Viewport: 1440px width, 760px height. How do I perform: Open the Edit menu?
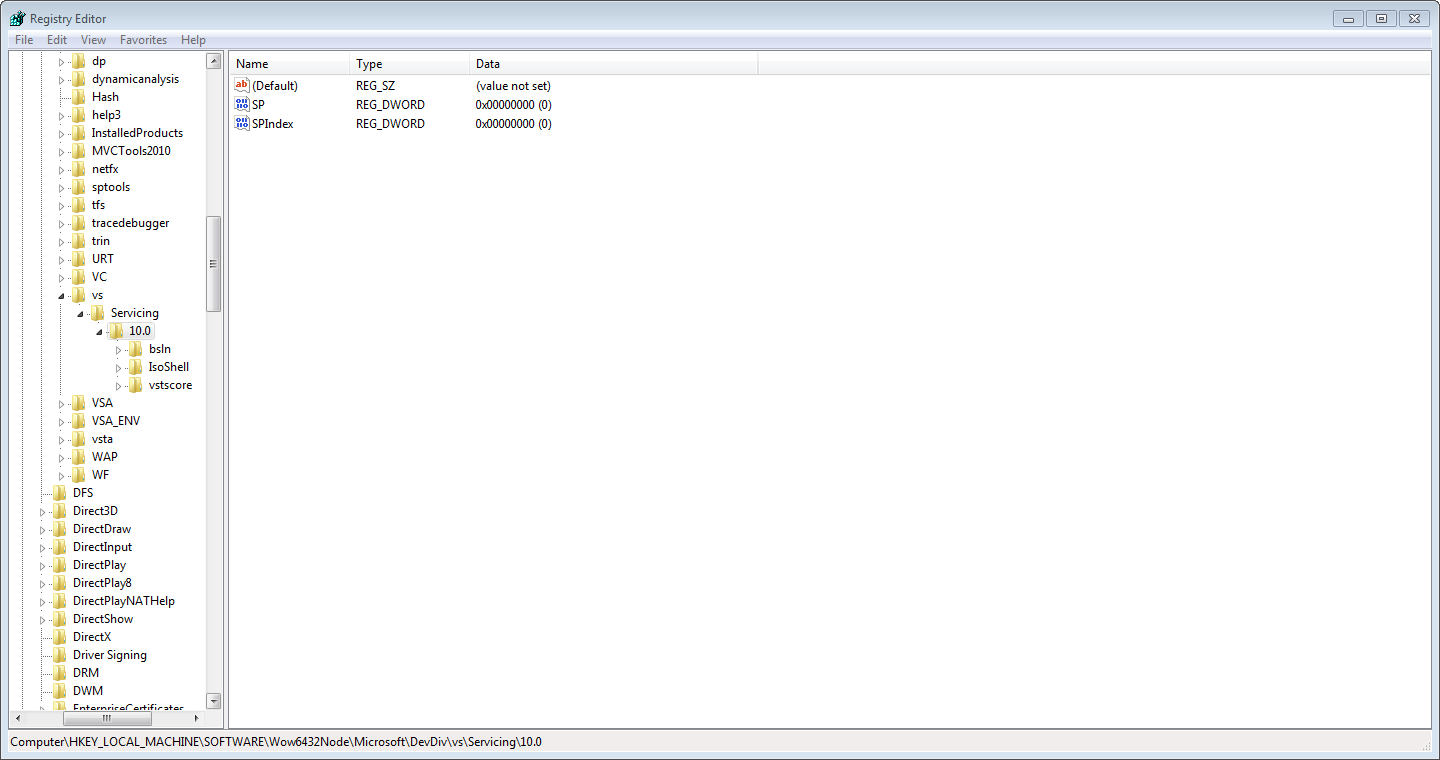click(56, 39)
